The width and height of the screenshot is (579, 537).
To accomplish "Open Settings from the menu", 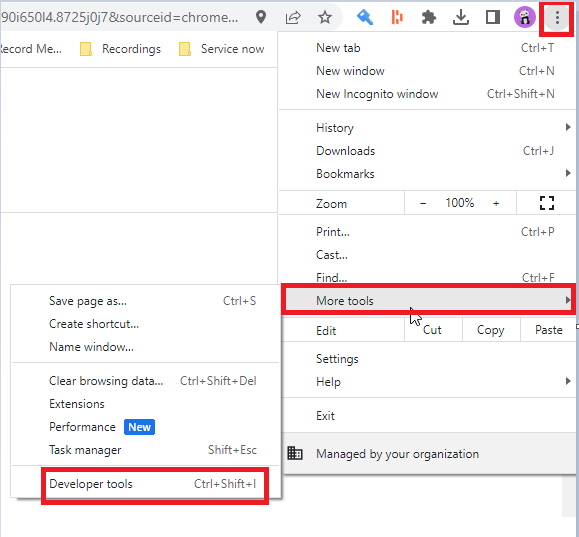I will 428,359.
